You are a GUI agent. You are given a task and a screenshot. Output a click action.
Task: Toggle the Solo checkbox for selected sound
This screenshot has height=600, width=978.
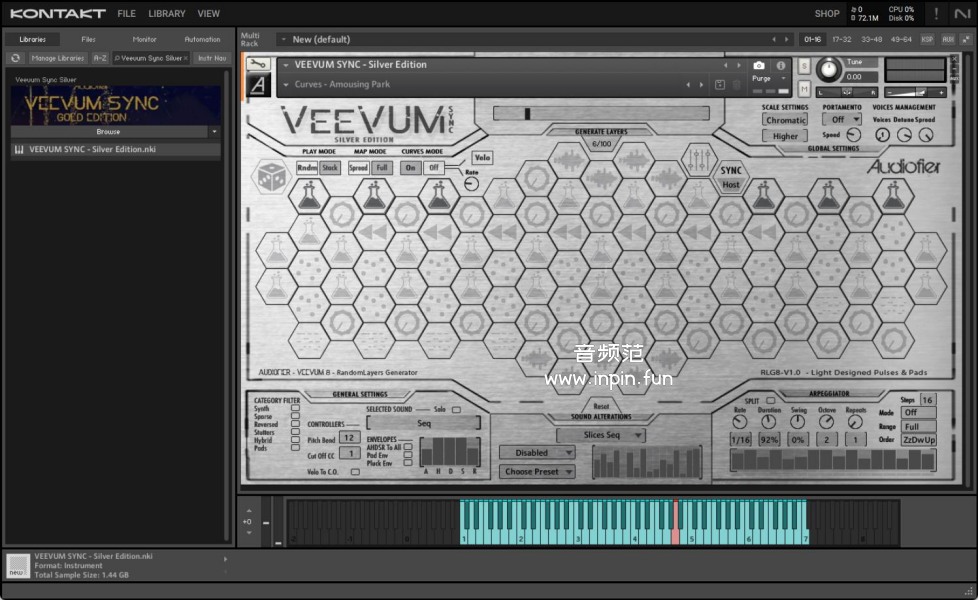point(457,410)
